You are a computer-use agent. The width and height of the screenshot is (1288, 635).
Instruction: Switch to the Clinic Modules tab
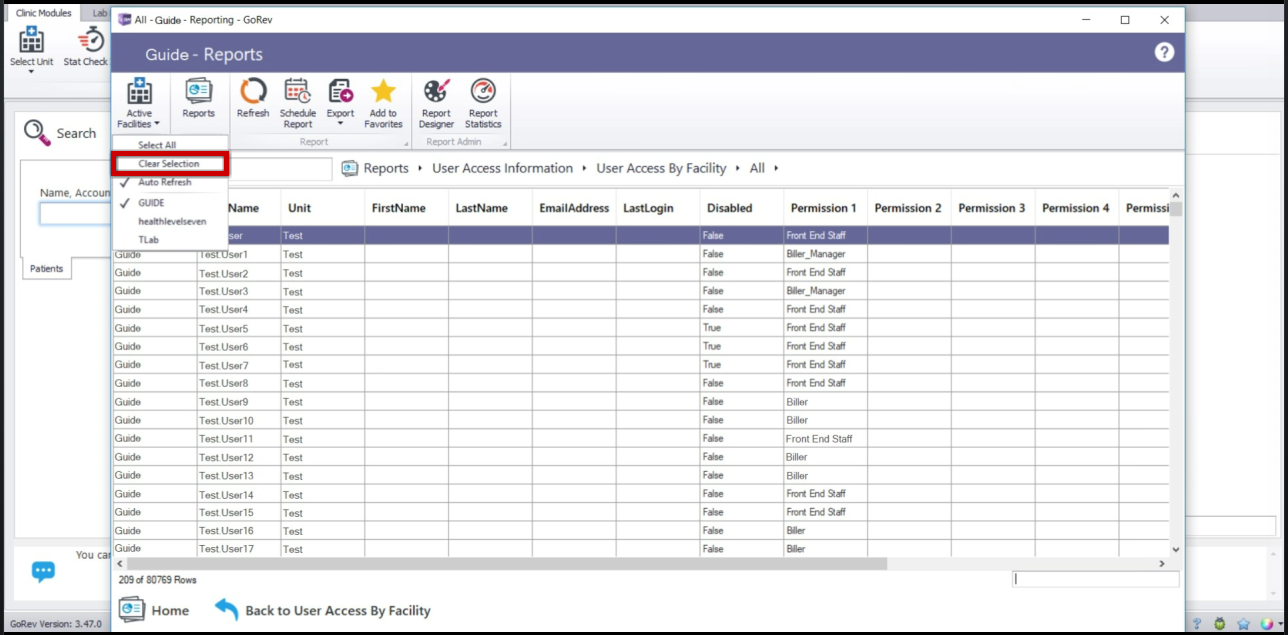pos(44,13)
